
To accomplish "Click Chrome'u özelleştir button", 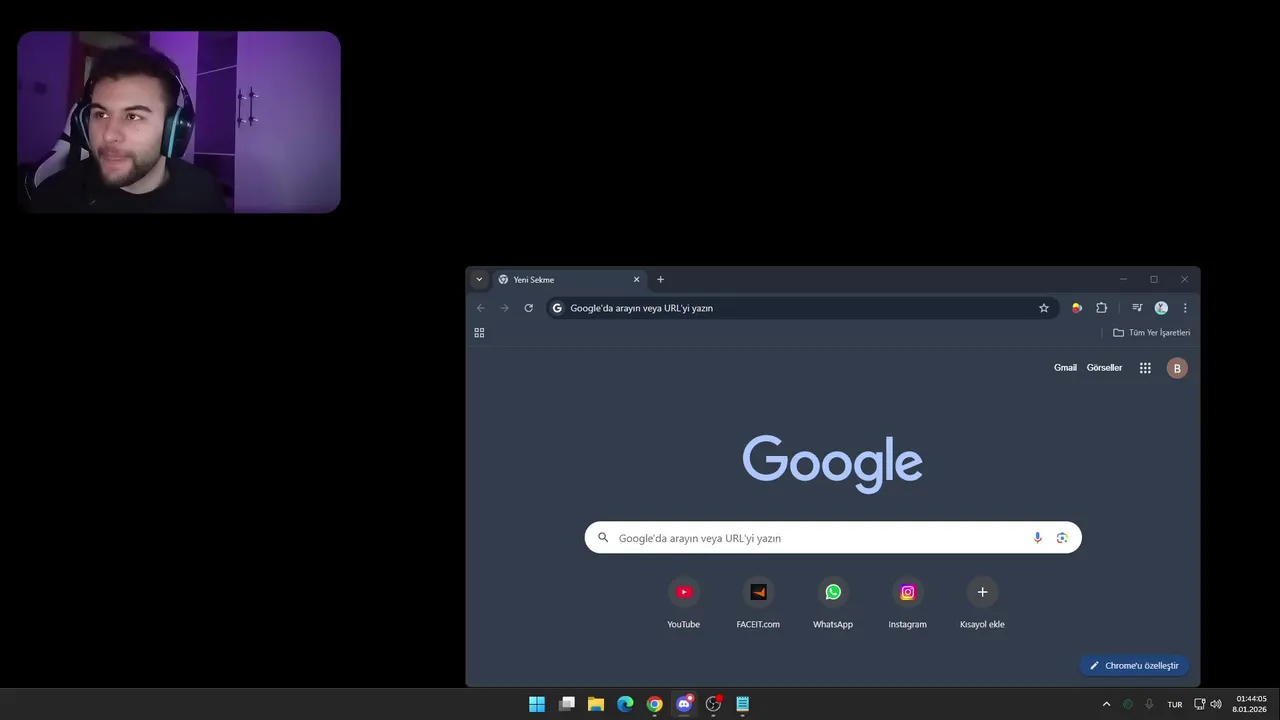I will [x=1134, y=665].
